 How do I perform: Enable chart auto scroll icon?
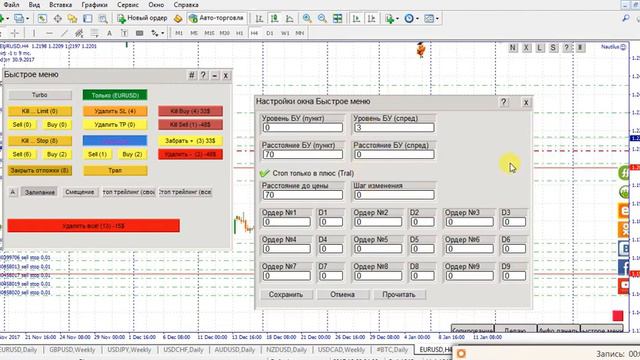pos(356,18)
